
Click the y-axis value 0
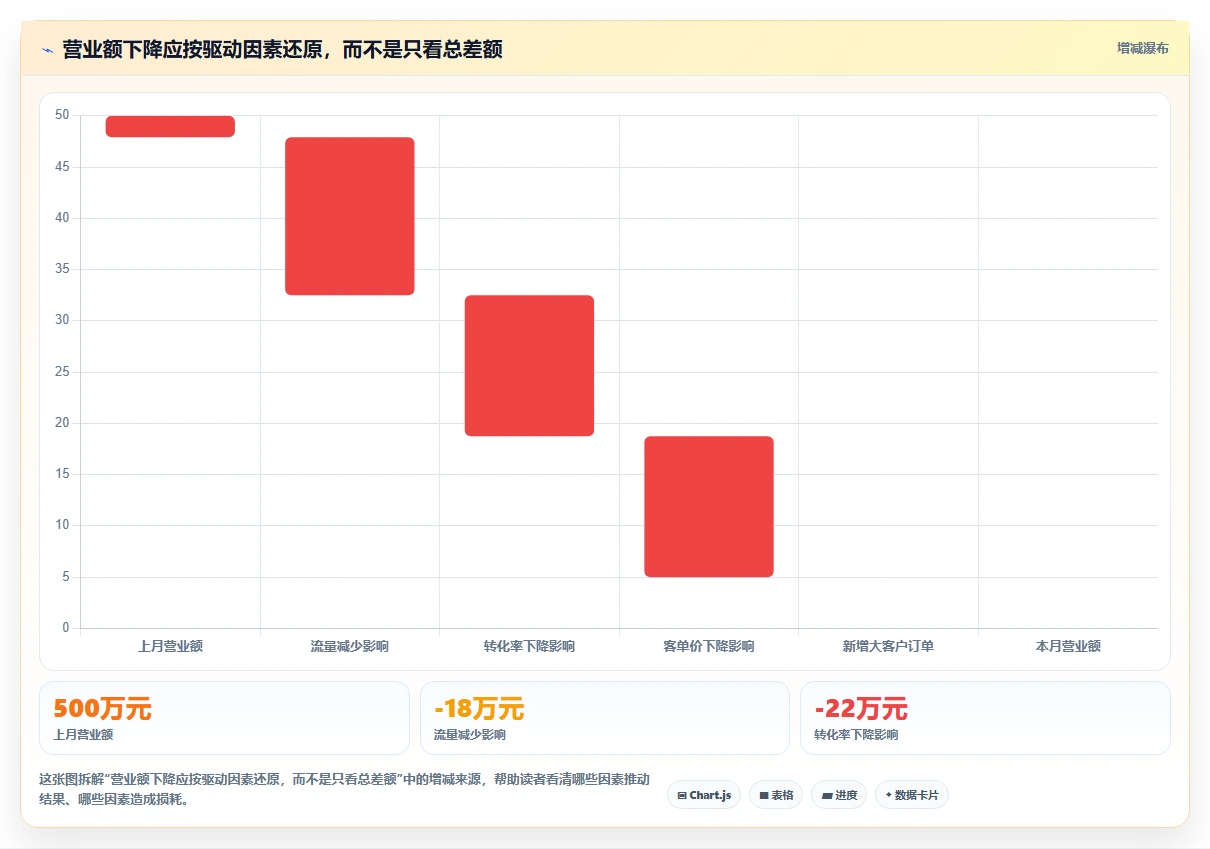click(x=66, y=628)
